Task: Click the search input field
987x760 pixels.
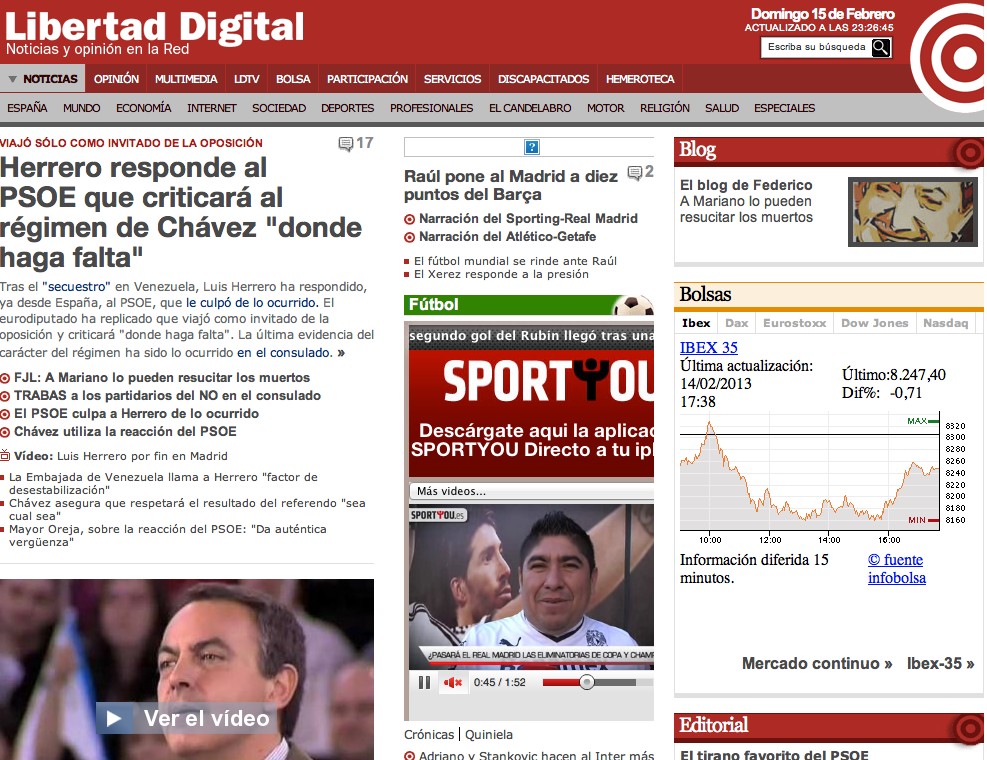Action: pos(815,47)
